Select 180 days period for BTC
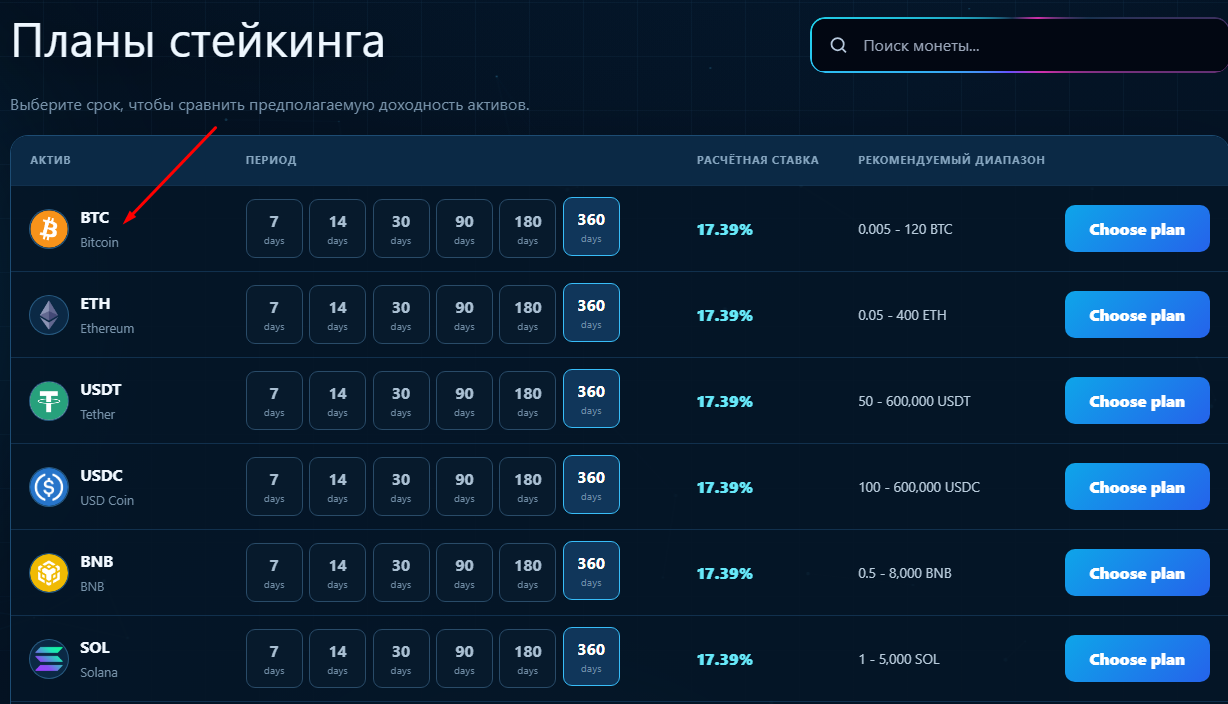This screenshot has width=1228, height=704. click(528, 229)
